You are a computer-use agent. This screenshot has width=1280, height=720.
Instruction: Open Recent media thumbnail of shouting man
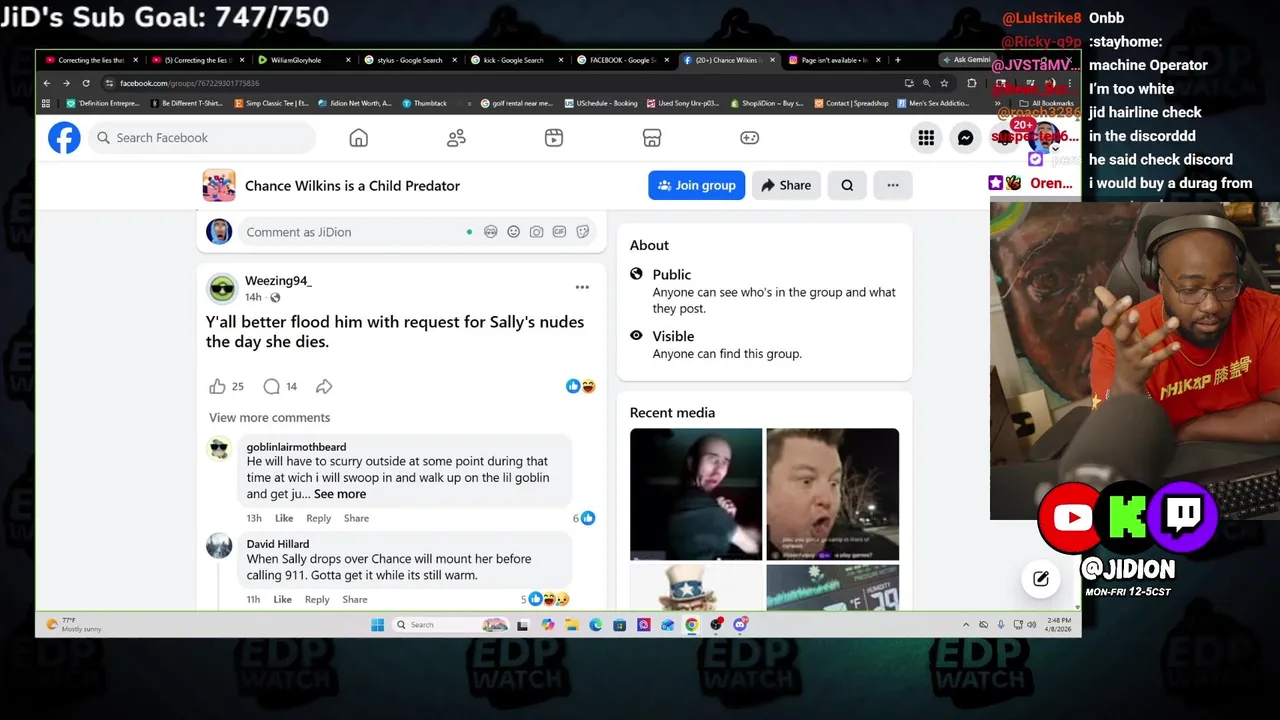click(x=832, y=494)
